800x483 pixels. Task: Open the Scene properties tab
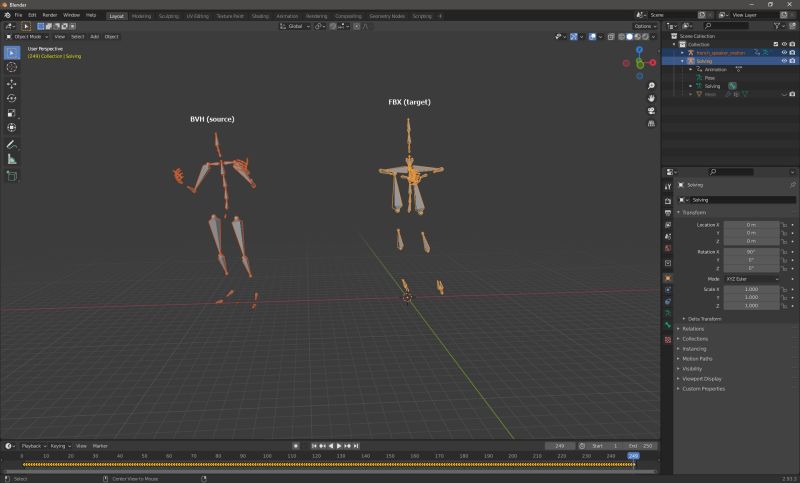pyautogui.click(x=668, y=237)
